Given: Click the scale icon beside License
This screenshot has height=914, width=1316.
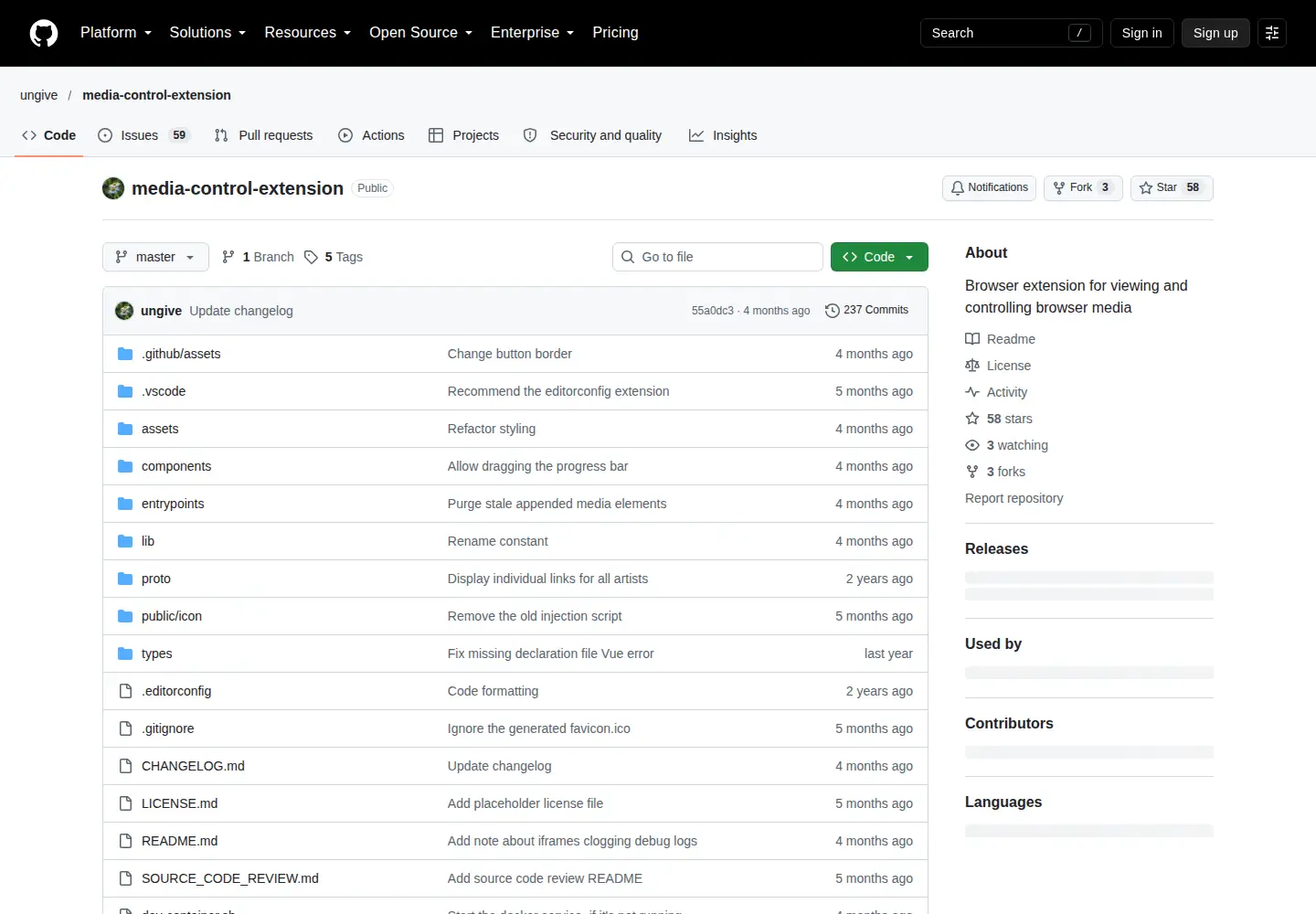Looking at the screenshot, I should [972, 366].
